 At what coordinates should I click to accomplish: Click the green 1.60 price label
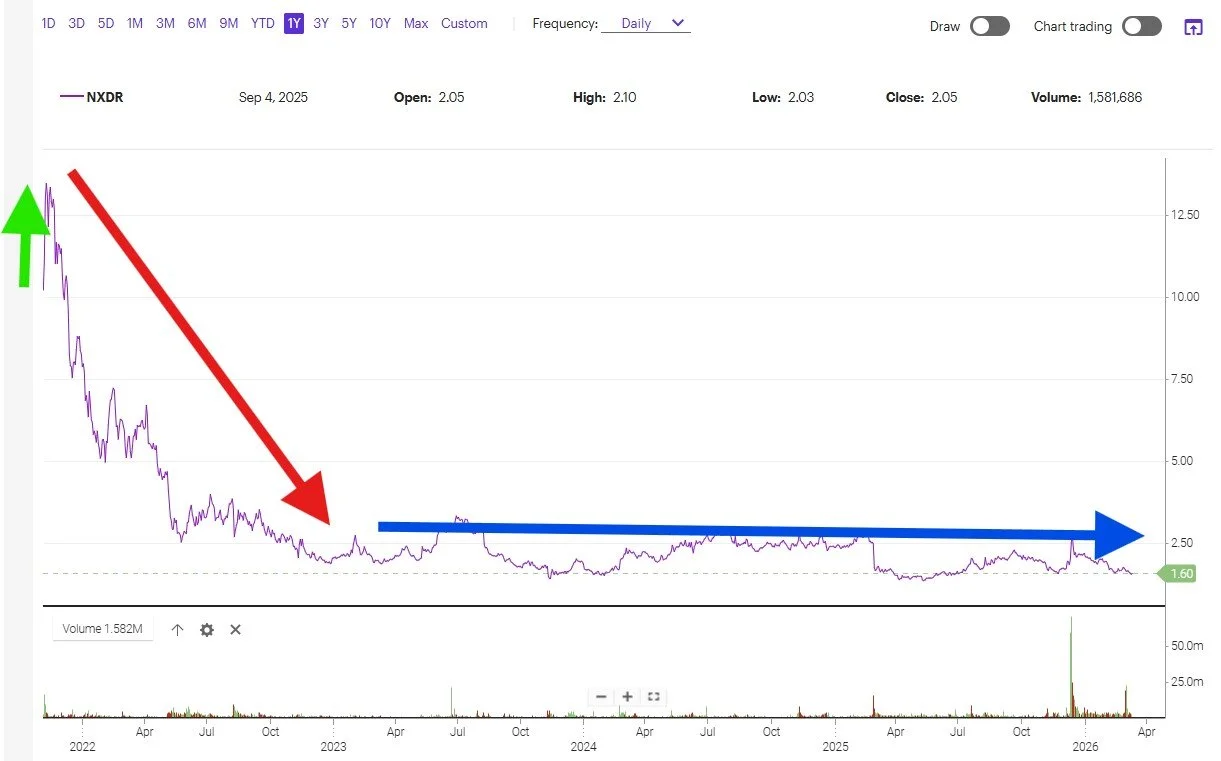pos(1180,573)
